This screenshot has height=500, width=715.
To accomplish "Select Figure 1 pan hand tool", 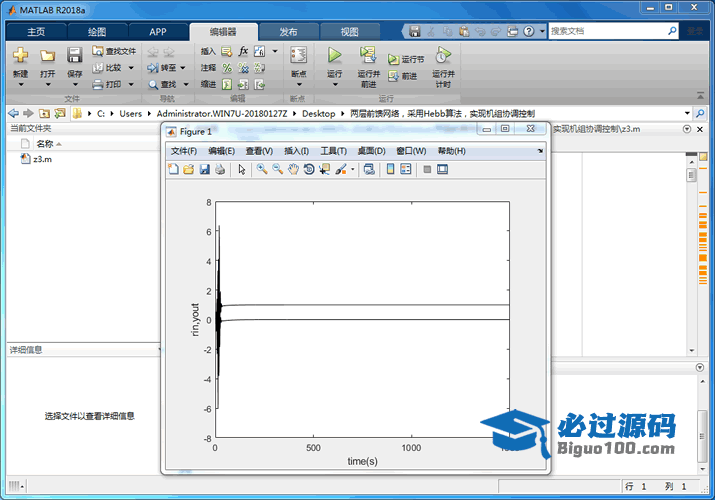I will point(293,170).
